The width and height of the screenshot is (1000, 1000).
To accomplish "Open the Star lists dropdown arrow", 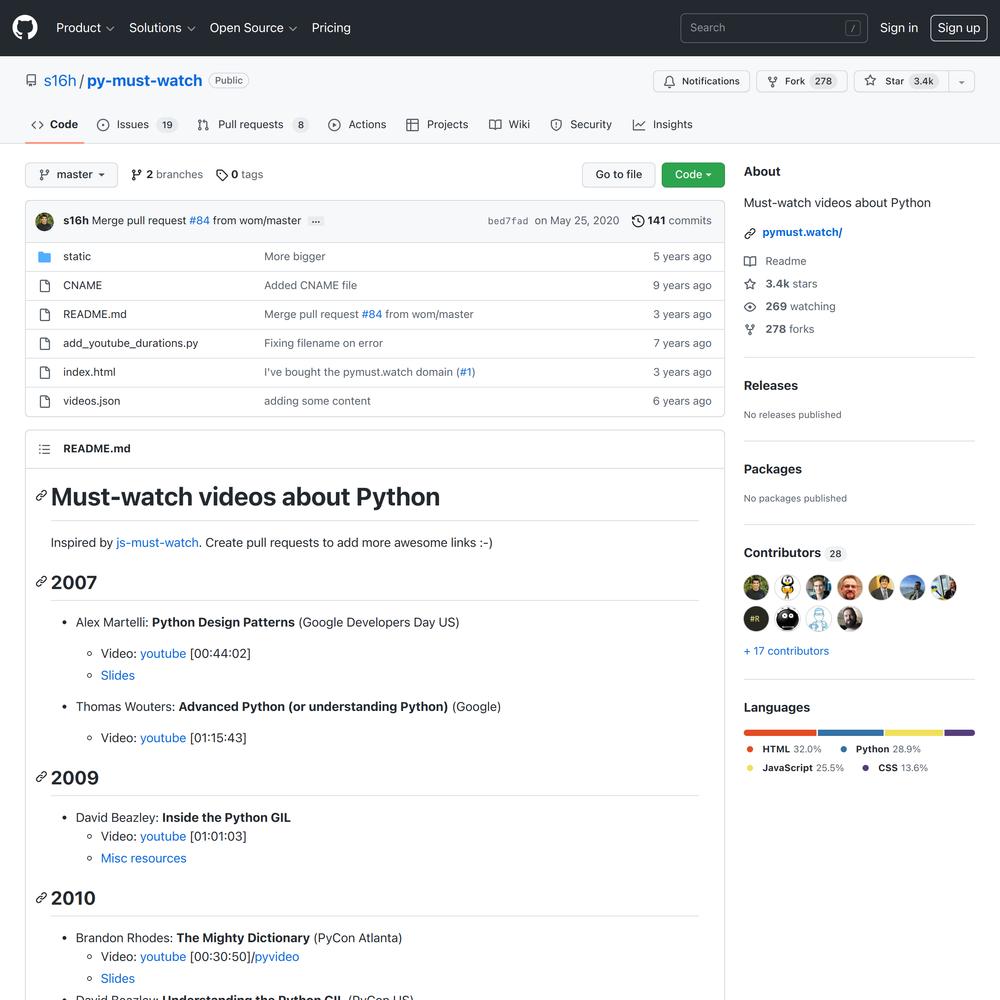I will coord(961,82).
